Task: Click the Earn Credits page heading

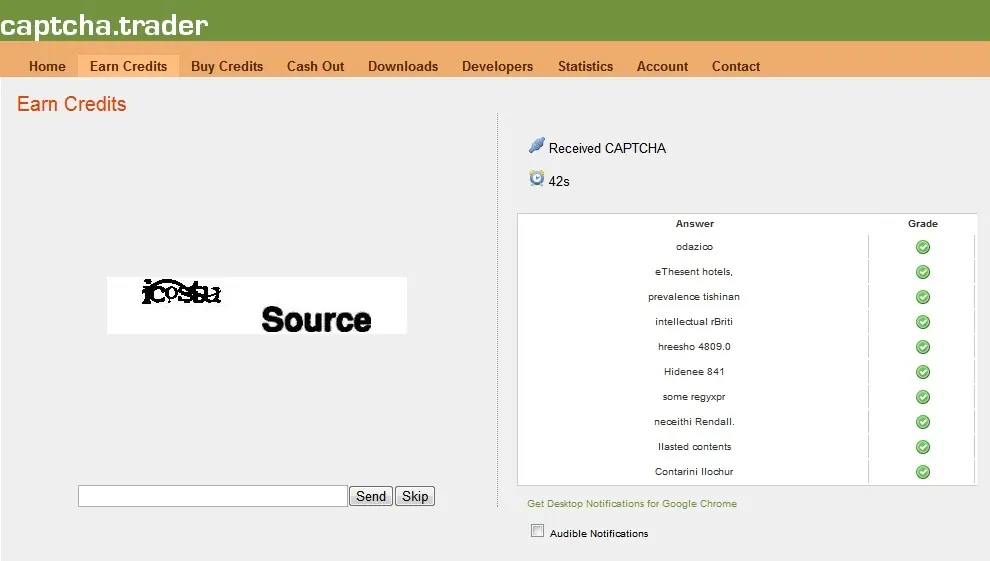Action: [x=71, y=104]
